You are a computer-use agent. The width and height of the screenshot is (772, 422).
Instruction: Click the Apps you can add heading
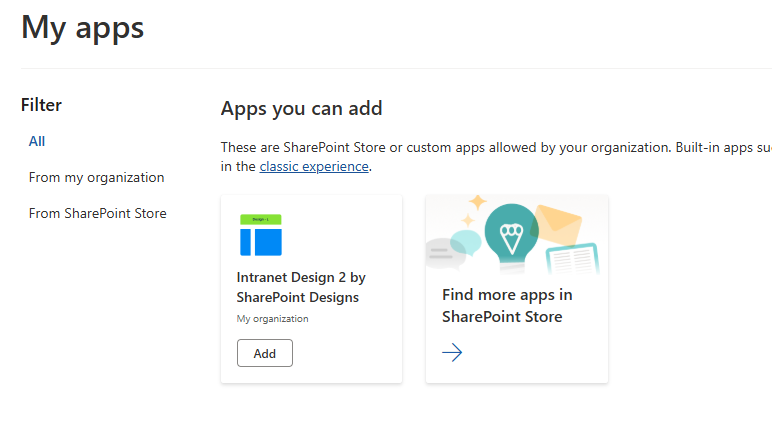[301, 108]
